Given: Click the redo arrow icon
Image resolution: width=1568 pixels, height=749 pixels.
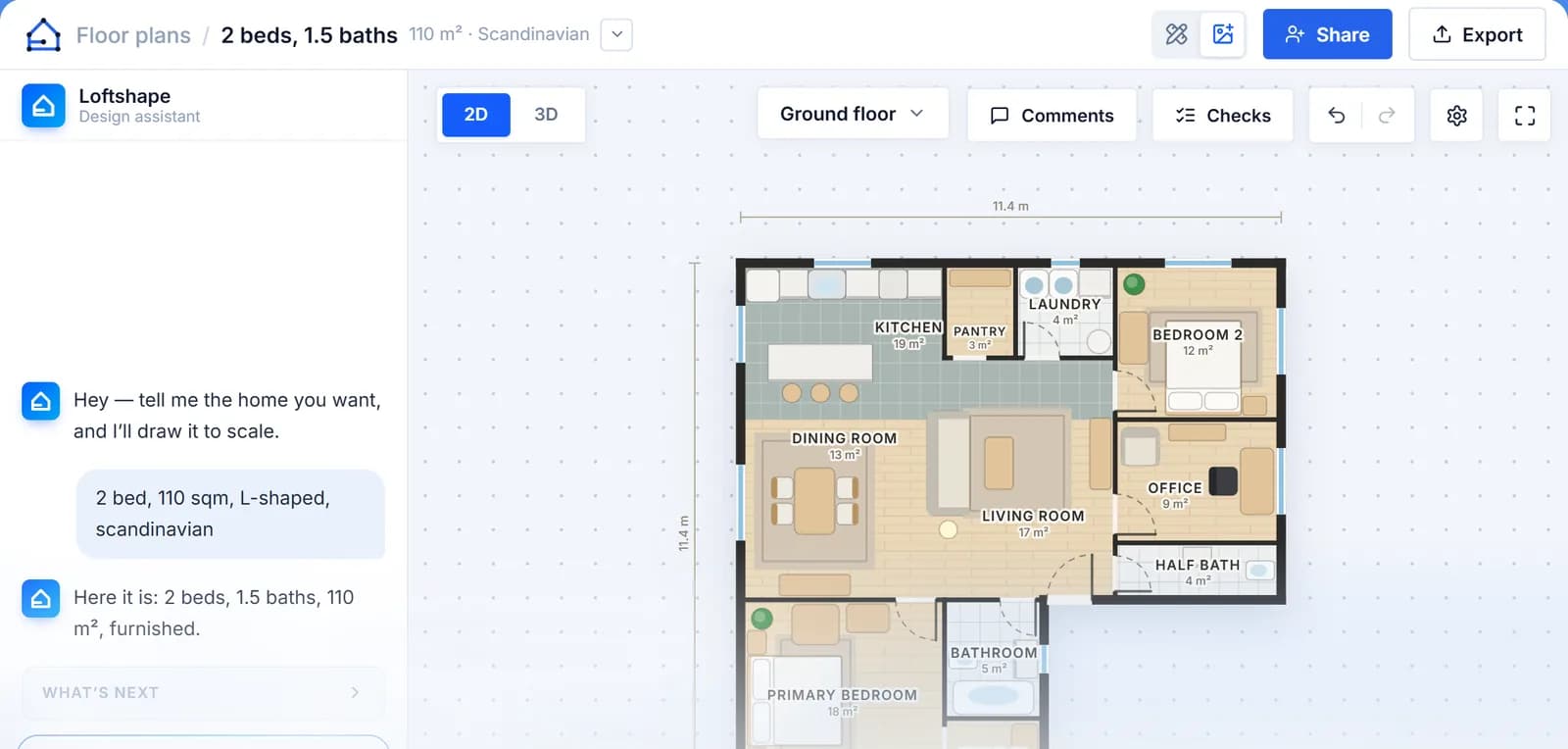Looking at the screenshot, I should tap(1387, 115).
